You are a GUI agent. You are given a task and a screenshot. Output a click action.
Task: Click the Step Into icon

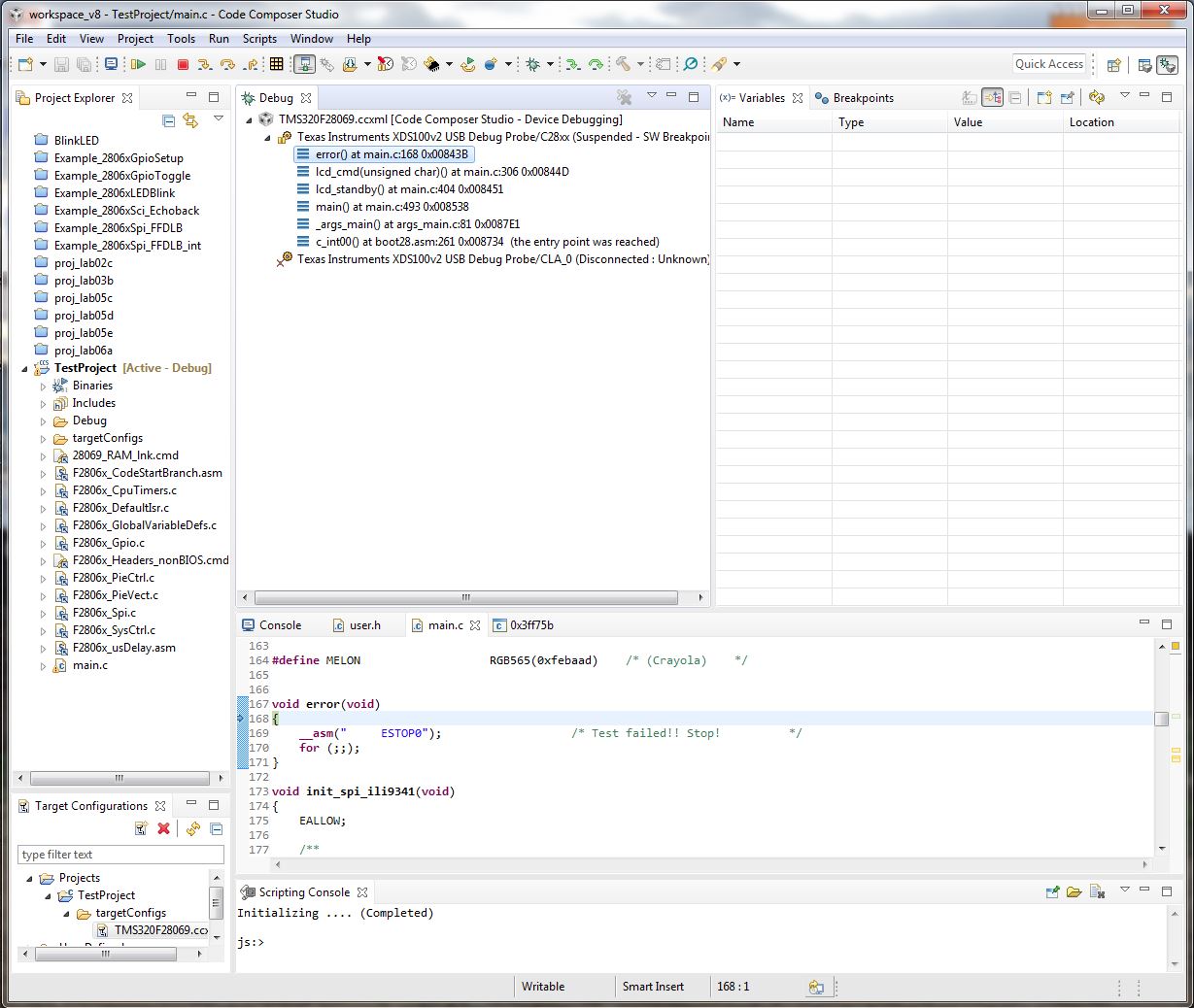pos(205,64)
